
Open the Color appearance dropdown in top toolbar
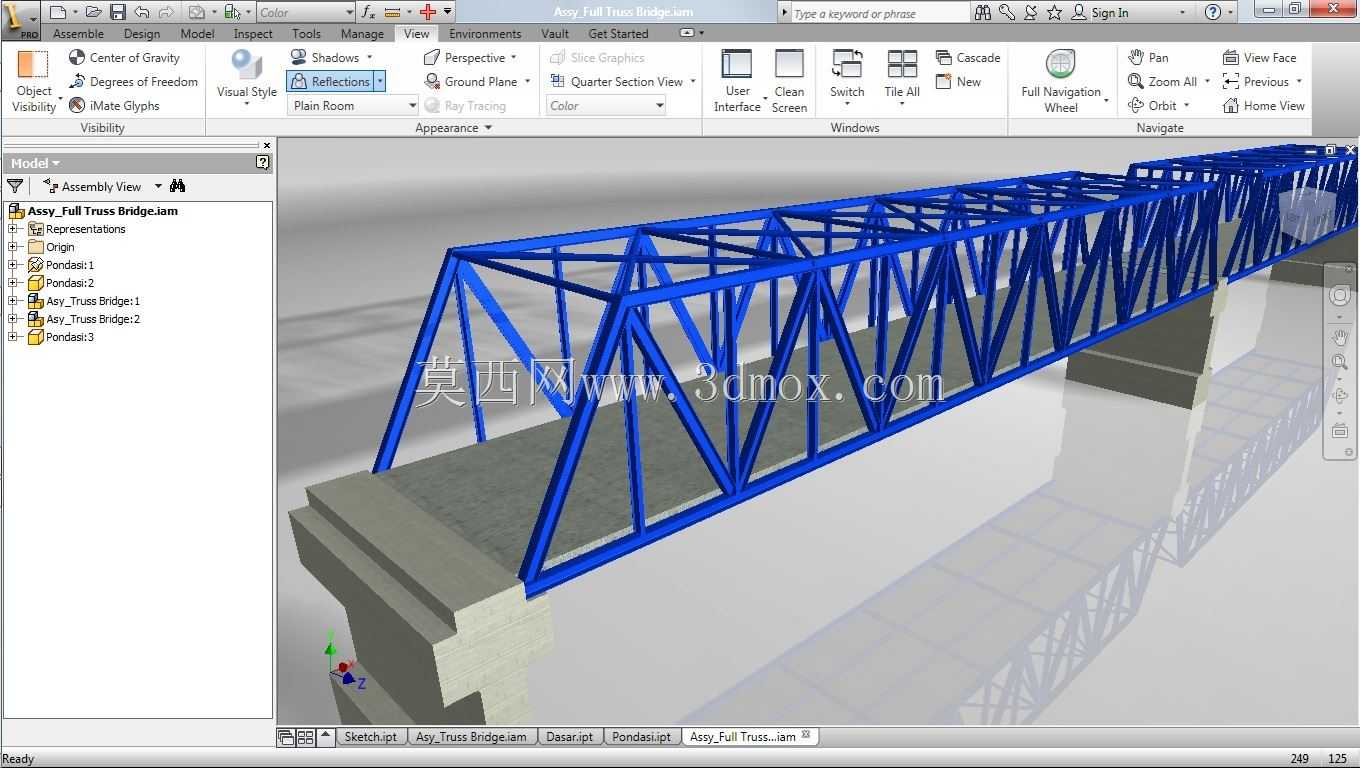coord(306,12)
